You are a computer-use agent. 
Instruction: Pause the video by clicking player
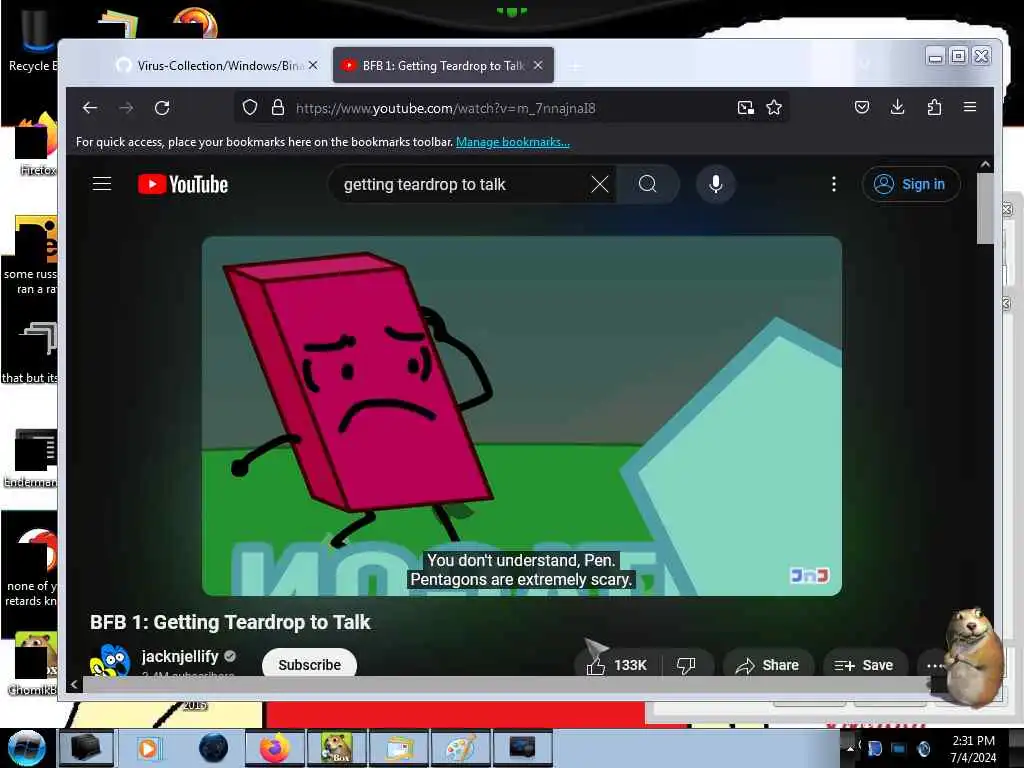(521, 415)
